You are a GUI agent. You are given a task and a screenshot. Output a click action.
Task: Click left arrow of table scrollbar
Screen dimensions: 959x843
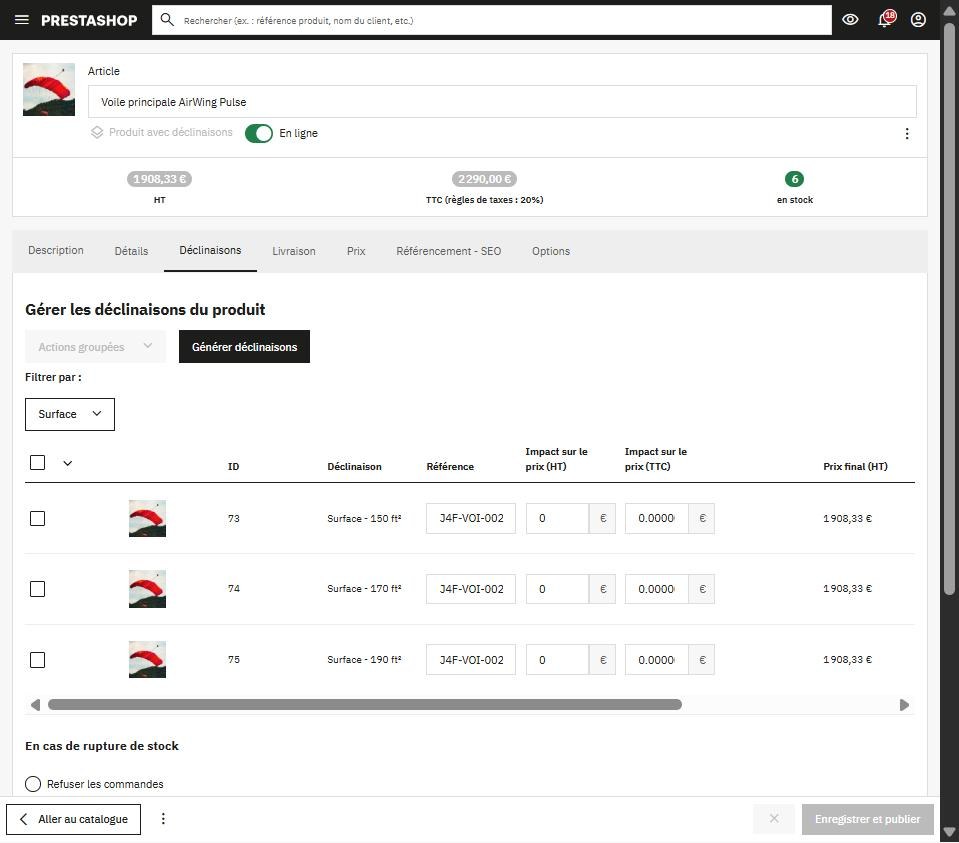coord(35,705)
